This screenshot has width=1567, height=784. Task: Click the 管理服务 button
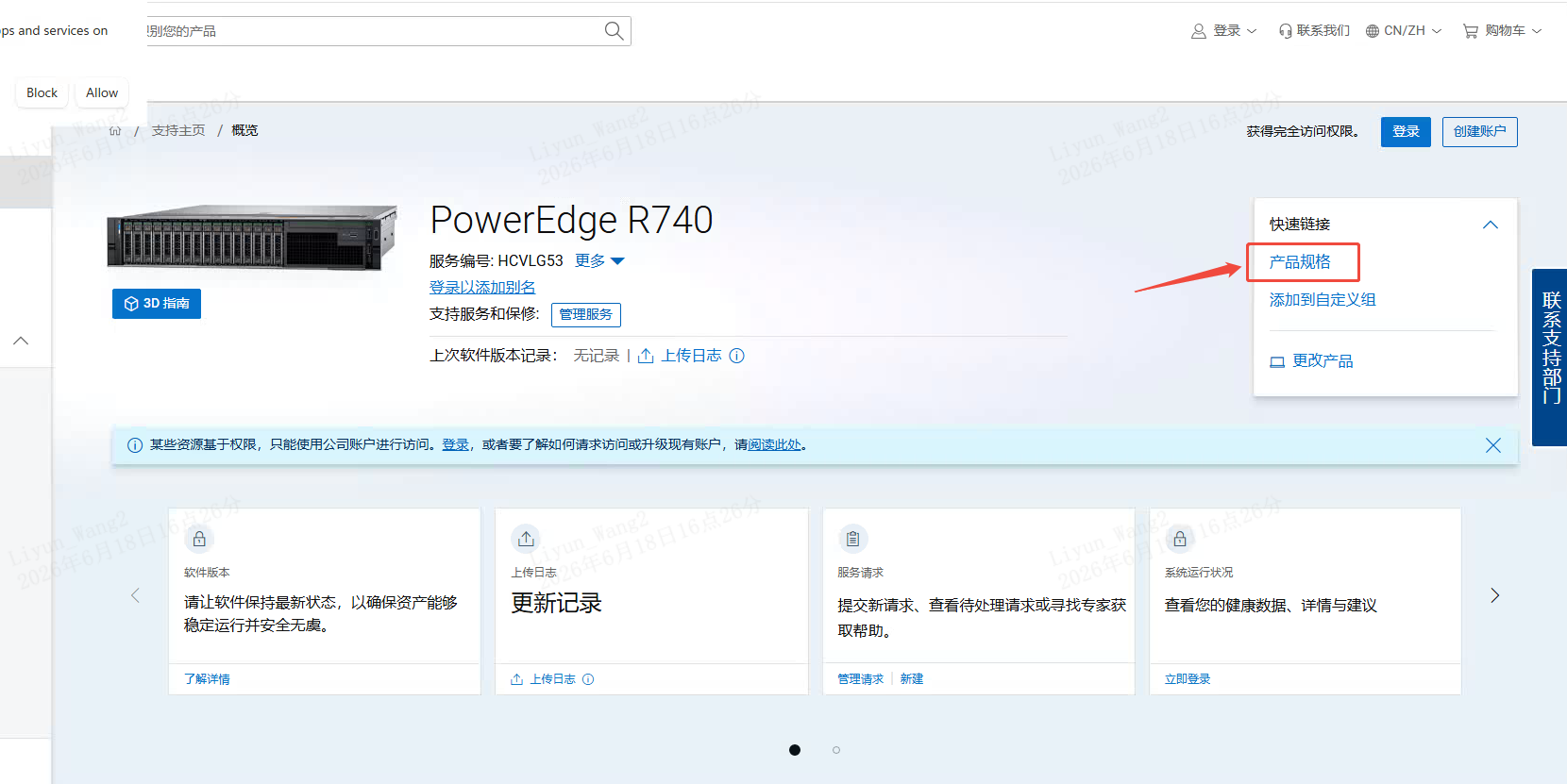(586, 315)
